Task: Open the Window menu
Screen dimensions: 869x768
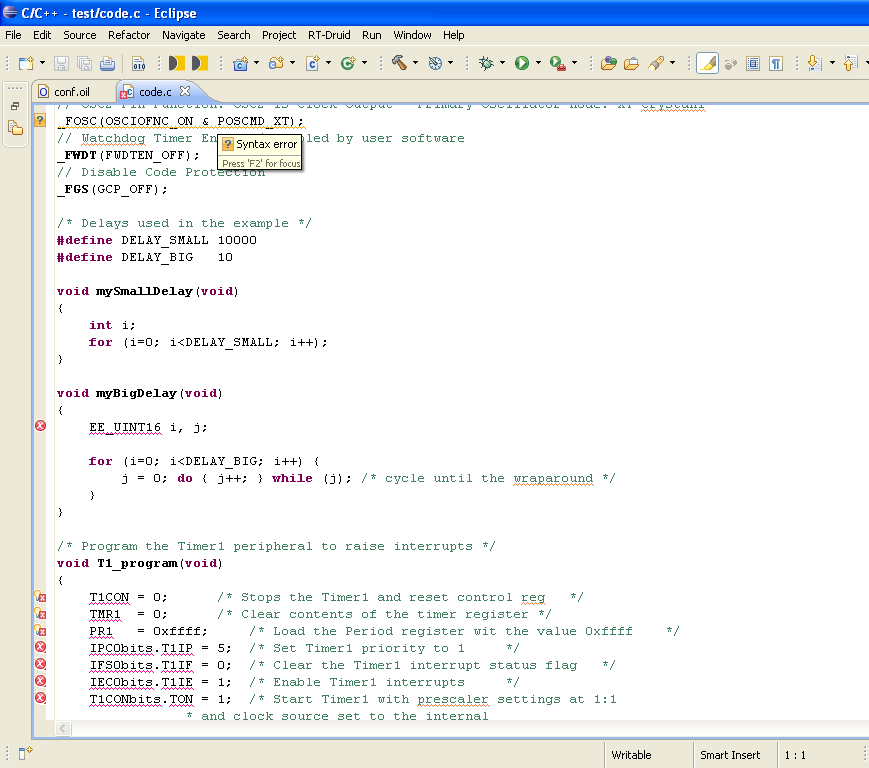Action: click(x=412, y=35)
